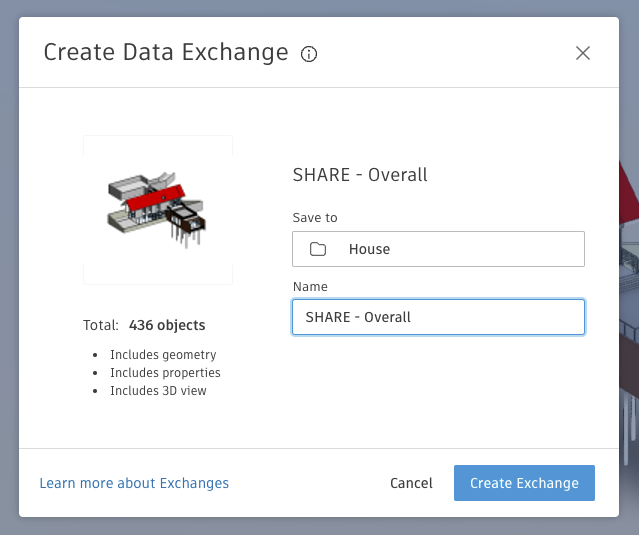The height and width of the screenshot is (535, 639).
Task: Open the House save location selector
Action: (438, 249)
